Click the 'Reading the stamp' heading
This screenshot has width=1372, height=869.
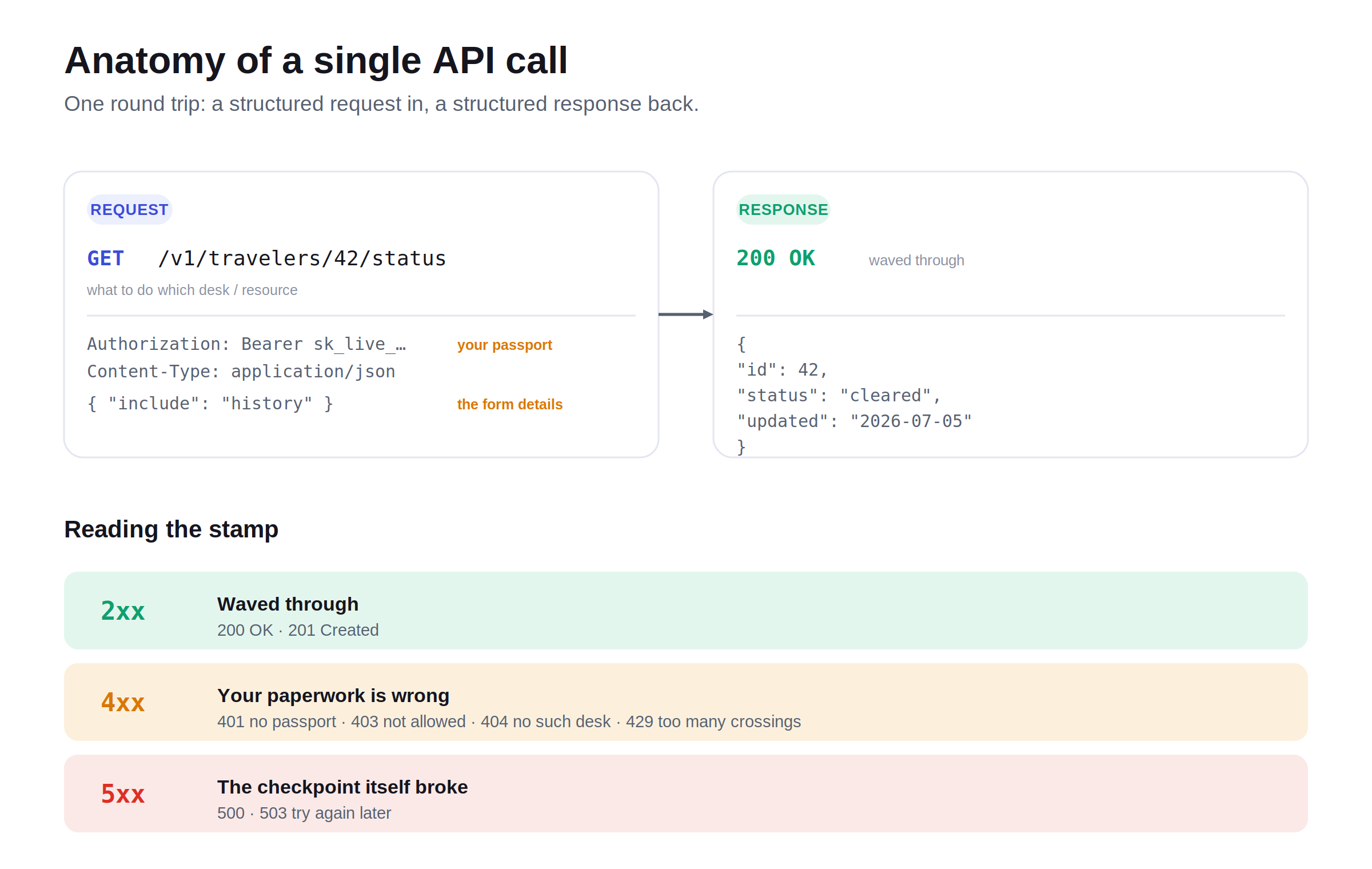[x=171, y=529]
